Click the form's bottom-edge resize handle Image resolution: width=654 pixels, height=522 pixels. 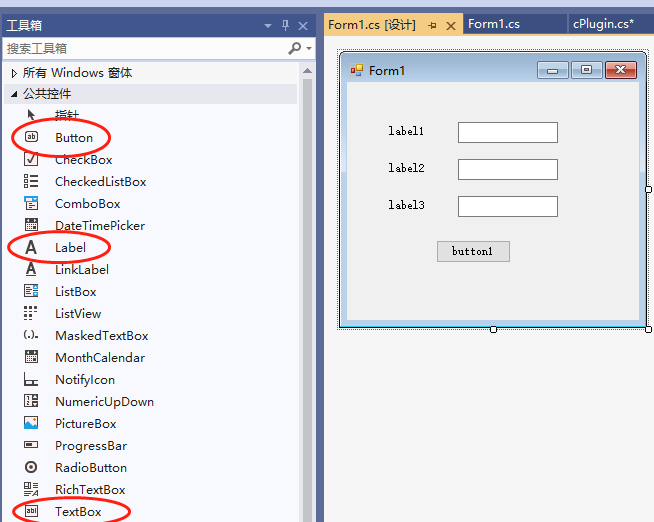pyautogui.click(x=493, y=329)
